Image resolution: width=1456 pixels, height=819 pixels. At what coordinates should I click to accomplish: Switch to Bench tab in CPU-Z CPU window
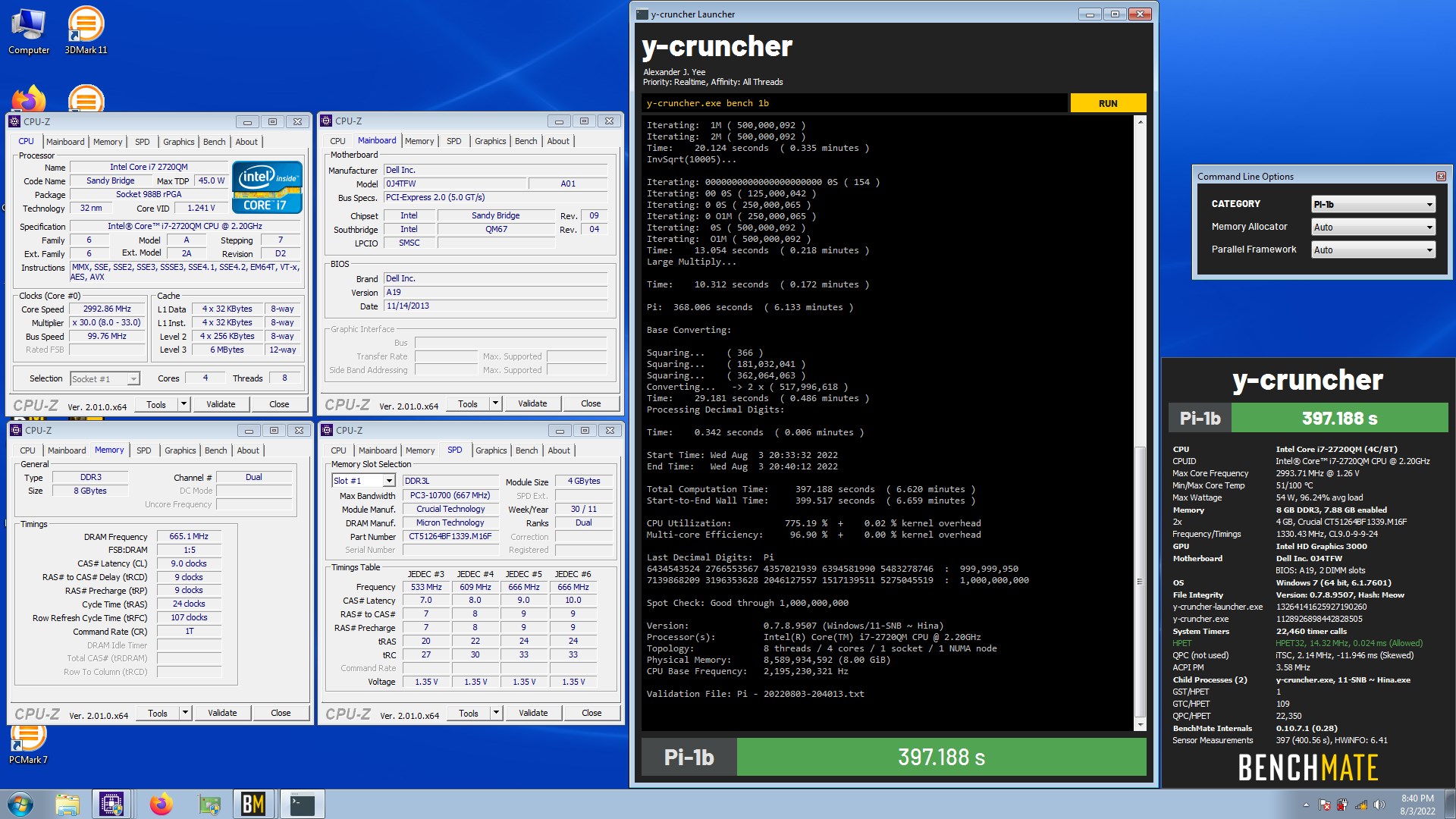point(214,142)
